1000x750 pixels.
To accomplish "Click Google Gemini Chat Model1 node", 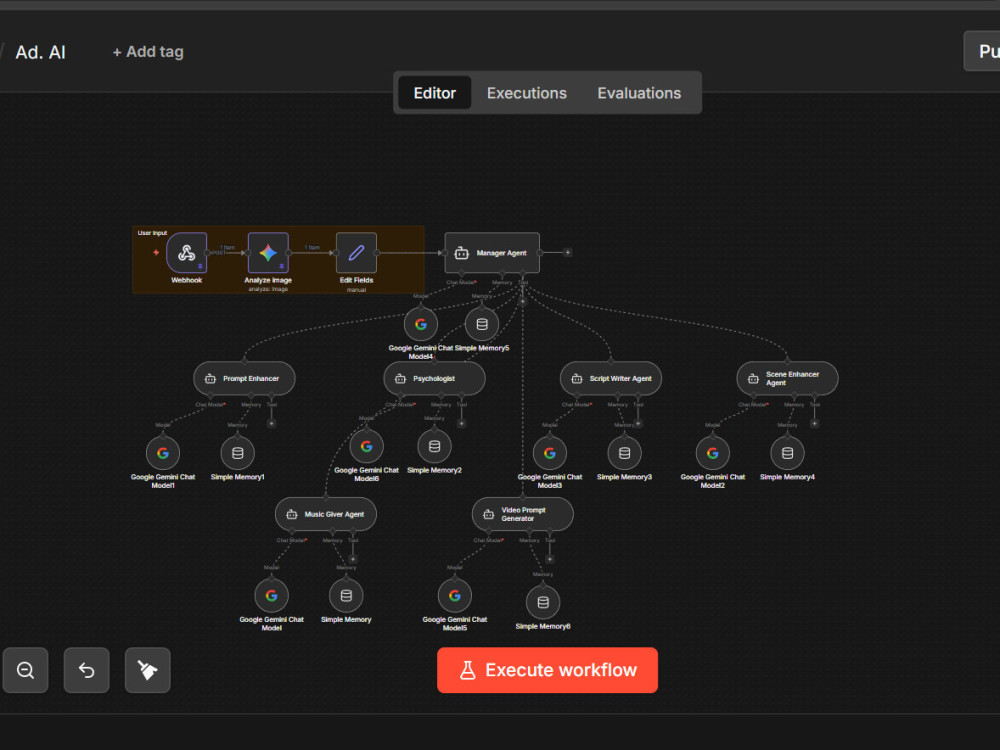I will [x=163, y=453].
